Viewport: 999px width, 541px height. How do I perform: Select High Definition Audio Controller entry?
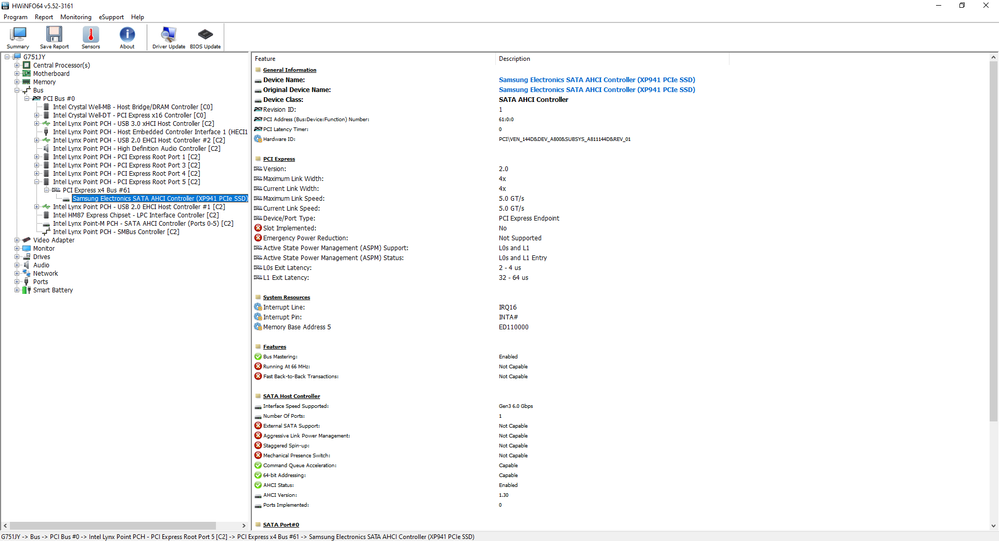[136, 148]
